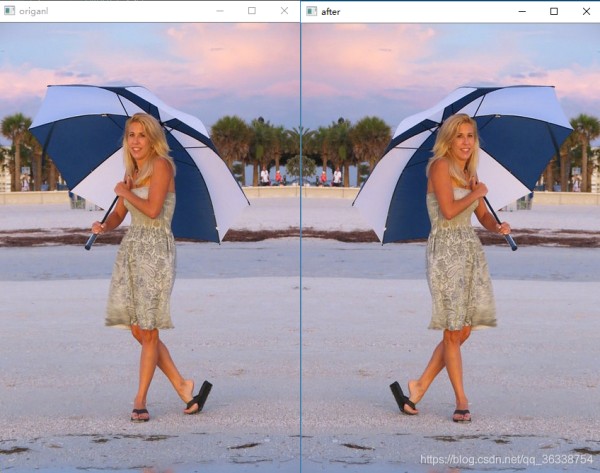Image resolution: width=600 pixels, height=473 pixels.
Task: Click the 'after' window app icon
Action: click(311, 11)
